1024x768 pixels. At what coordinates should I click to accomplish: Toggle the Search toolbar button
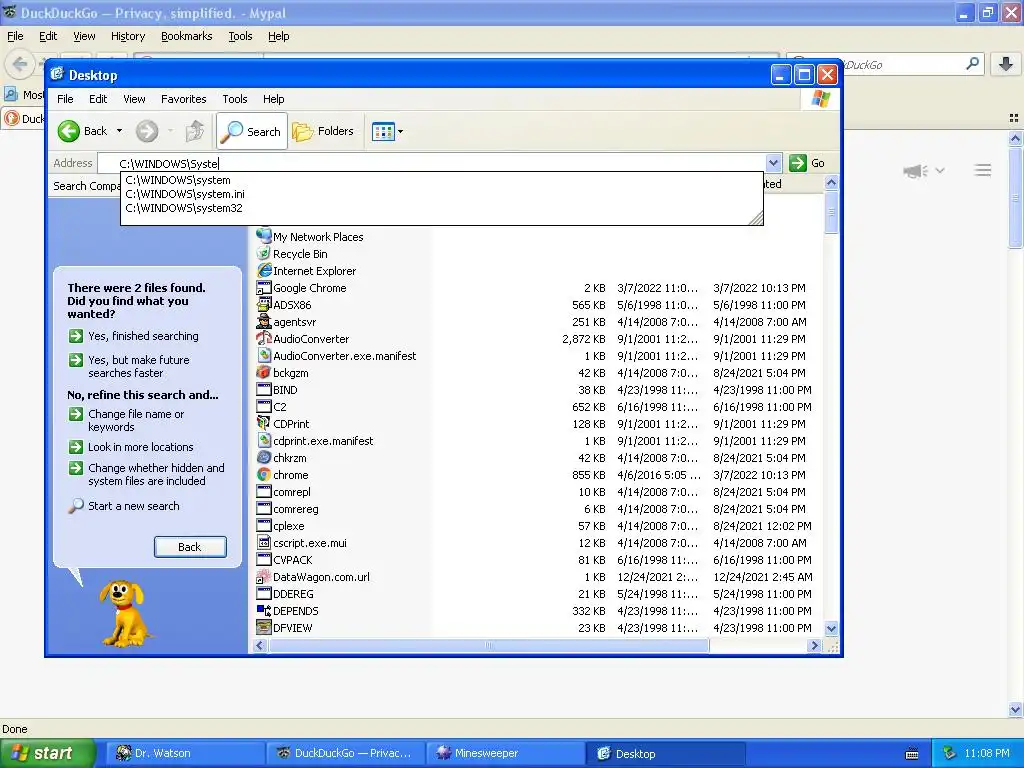(x=252, y=131)
